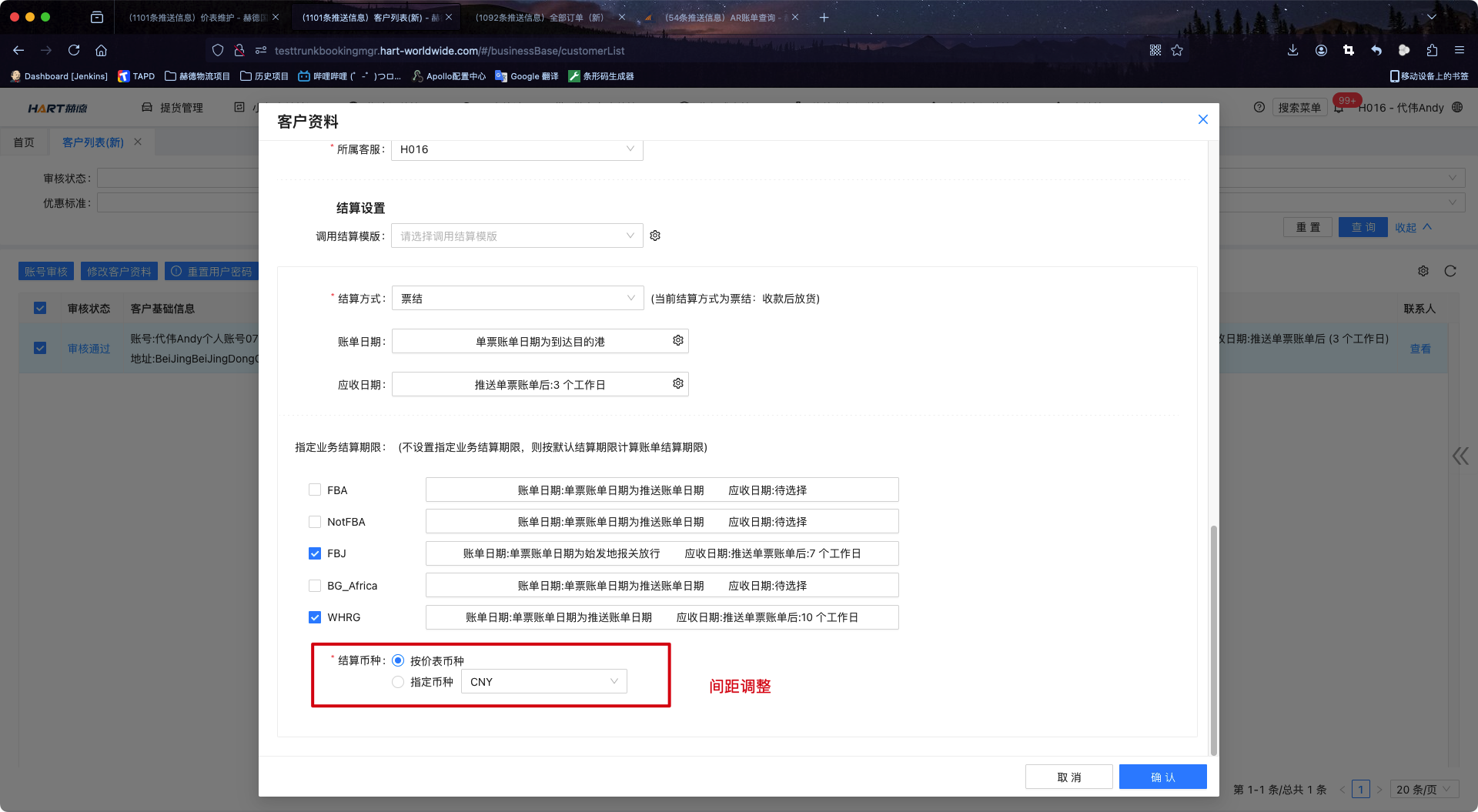Open the CNY currency dropdown
The image size is (1478, 812).
543,681
